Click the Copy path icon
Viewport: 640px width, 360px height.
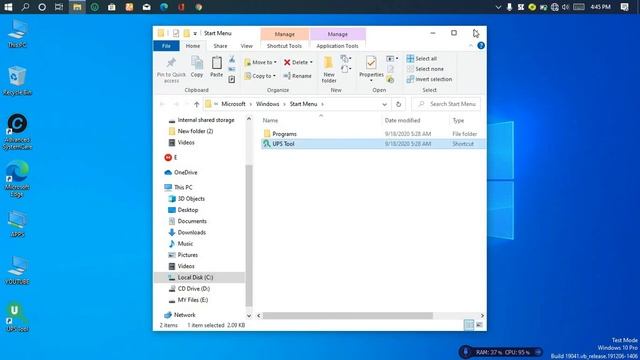232,69
